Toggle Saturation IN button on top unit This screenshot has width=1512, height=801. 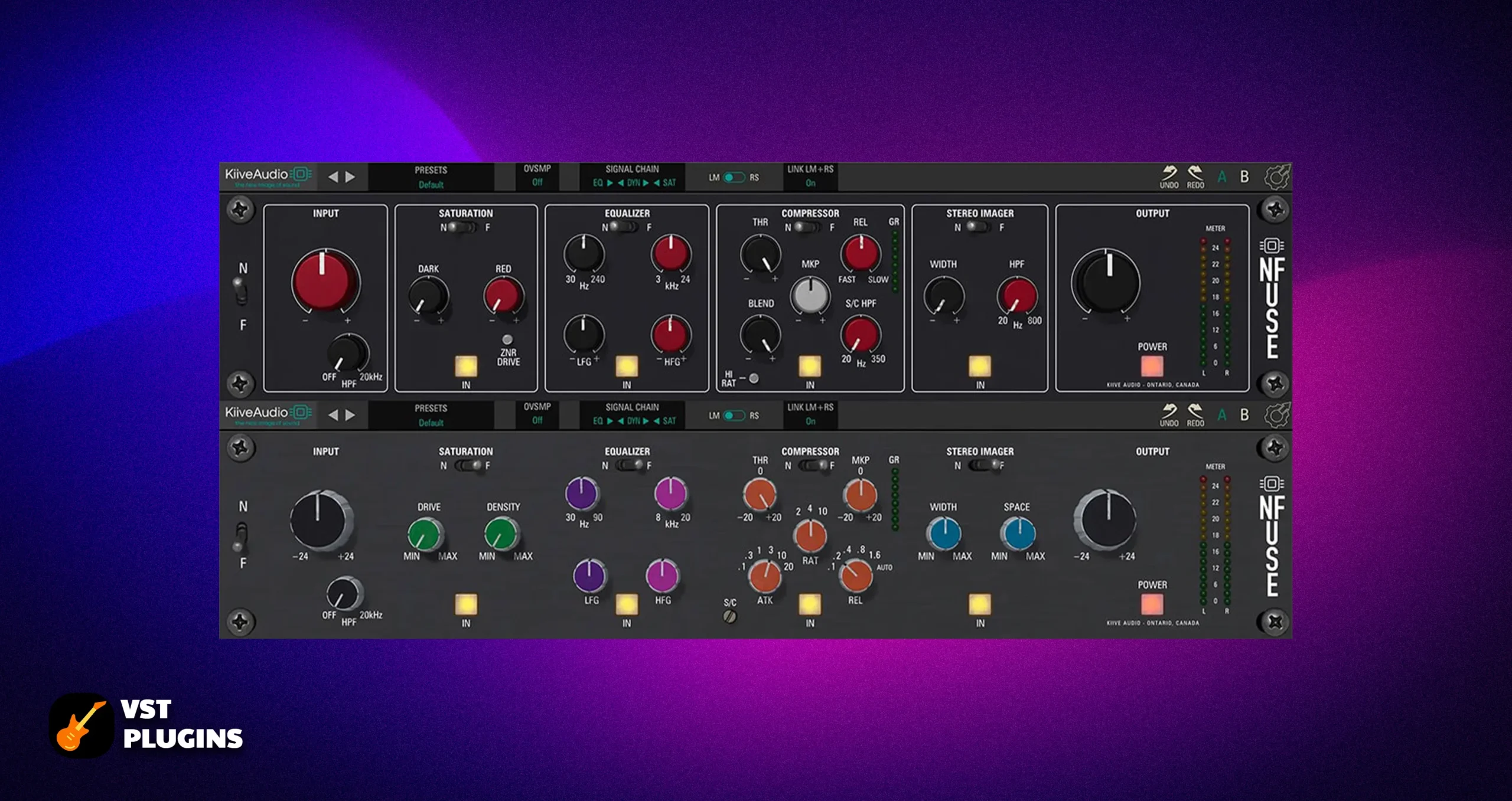point(466,366)
